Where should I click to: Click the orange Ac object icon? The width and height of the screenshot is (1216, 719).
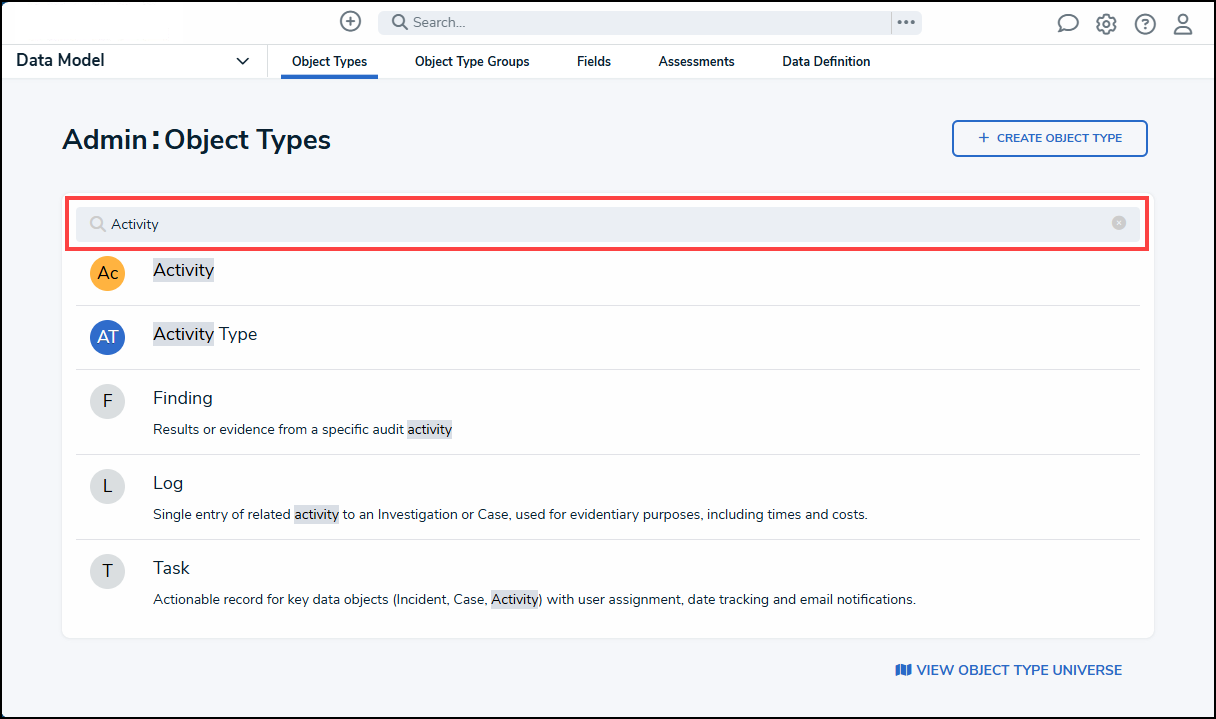pyautogui.click(x=107, y=273)
